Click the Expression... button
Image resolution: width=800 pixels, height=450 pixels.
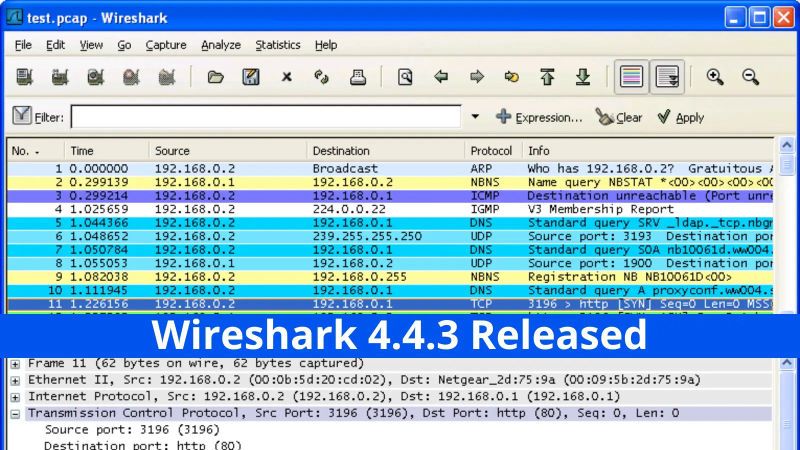click(539, 117)
